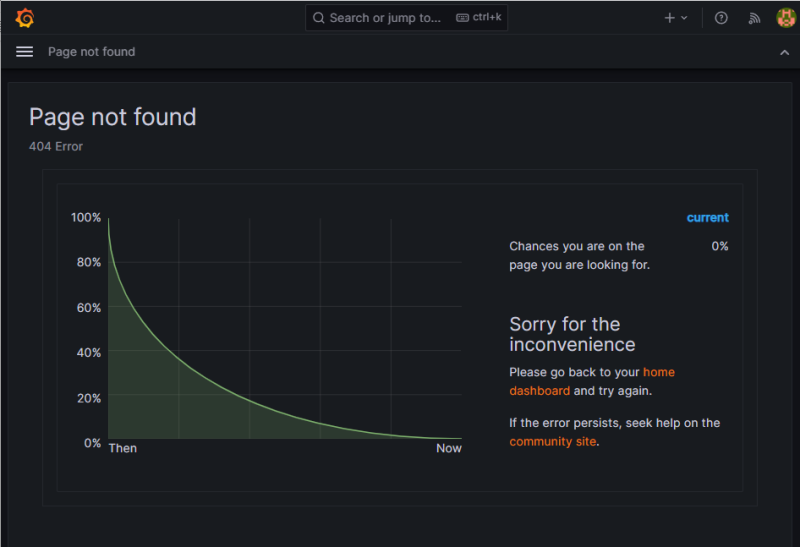Click the Grafana logo
This screenshot has width=800, height=547.
25,18
